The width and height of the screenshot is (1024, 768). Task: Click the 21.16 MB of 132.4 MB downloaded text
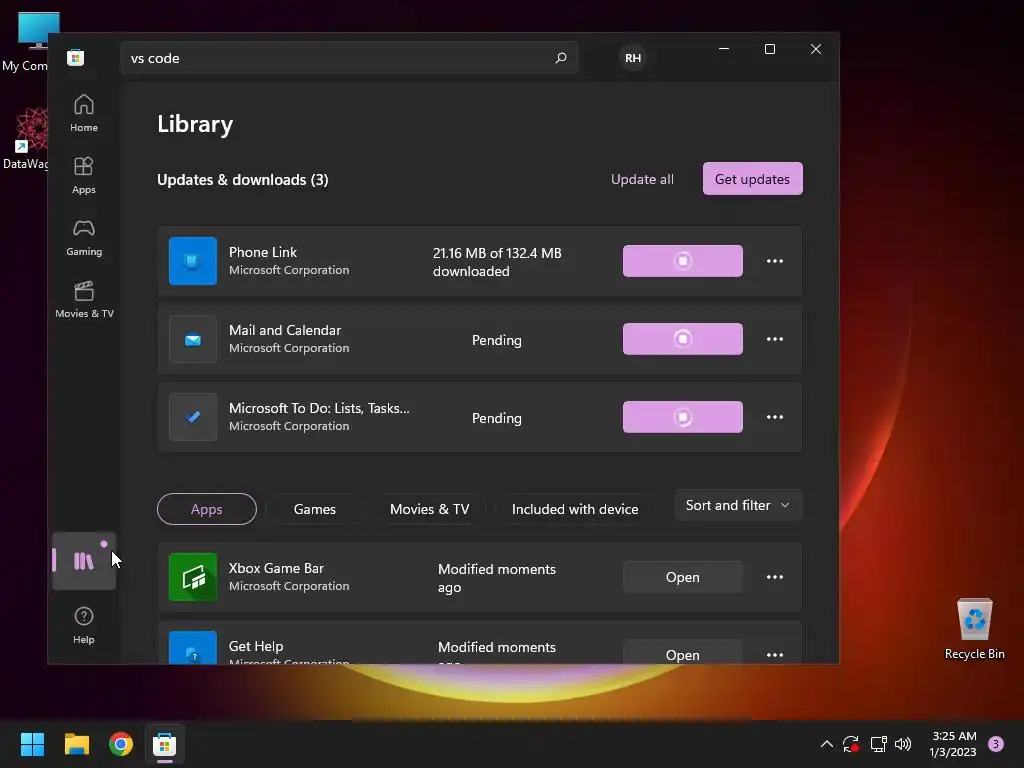click(497, 262)
